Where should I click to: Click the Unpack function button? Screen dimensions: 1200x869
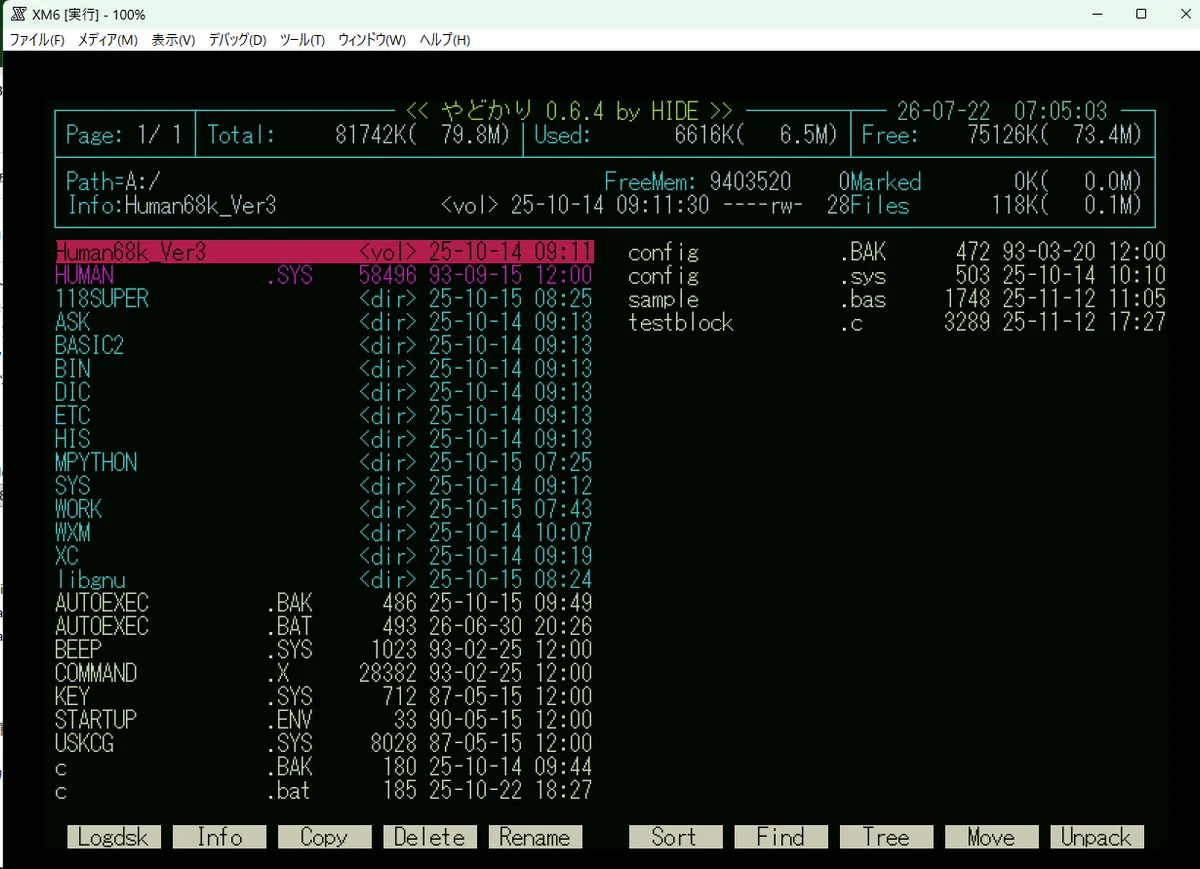1097,837
